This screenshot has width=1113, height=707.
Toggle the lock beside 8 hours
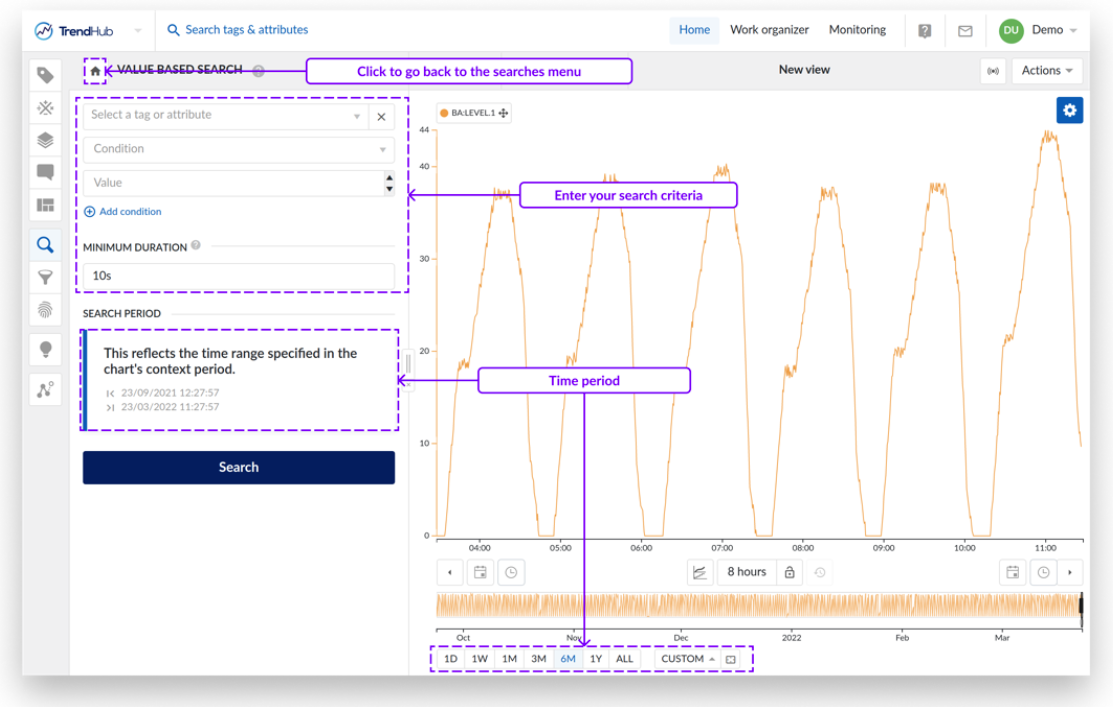click(789, 572)
